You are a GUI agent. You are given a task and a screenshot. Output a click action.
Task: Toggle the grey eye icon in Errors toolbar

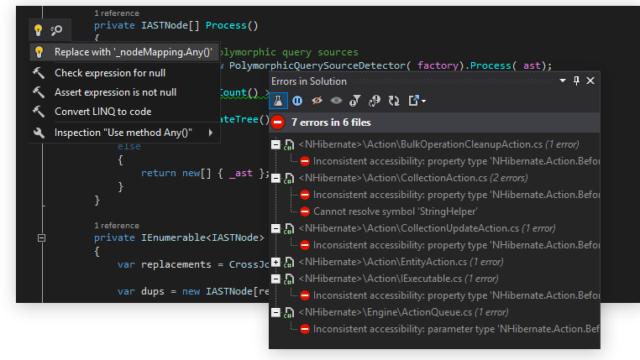336,100
